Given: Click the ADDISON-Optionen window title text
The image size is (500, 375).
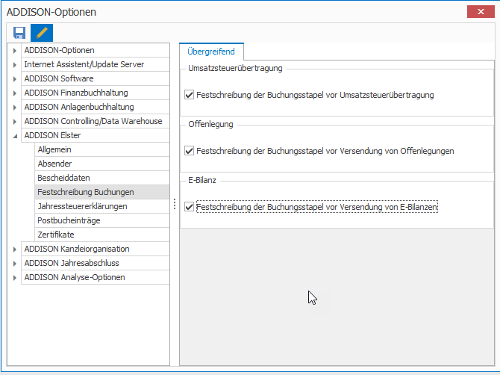Looking at the screenshot, I should click(x=51, y=12).
